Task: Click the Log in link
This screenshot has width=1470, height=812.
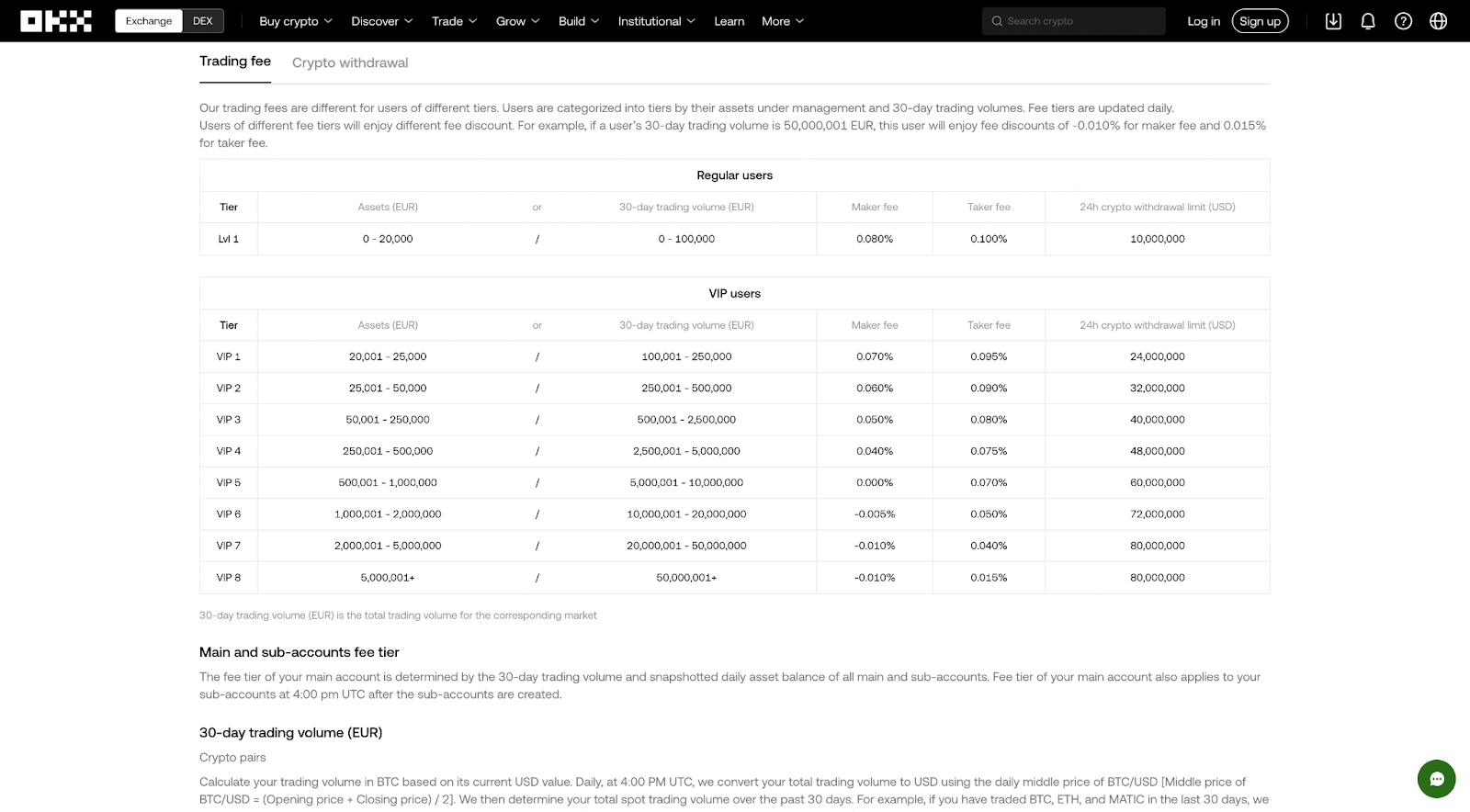Action: coord(1204,21)
